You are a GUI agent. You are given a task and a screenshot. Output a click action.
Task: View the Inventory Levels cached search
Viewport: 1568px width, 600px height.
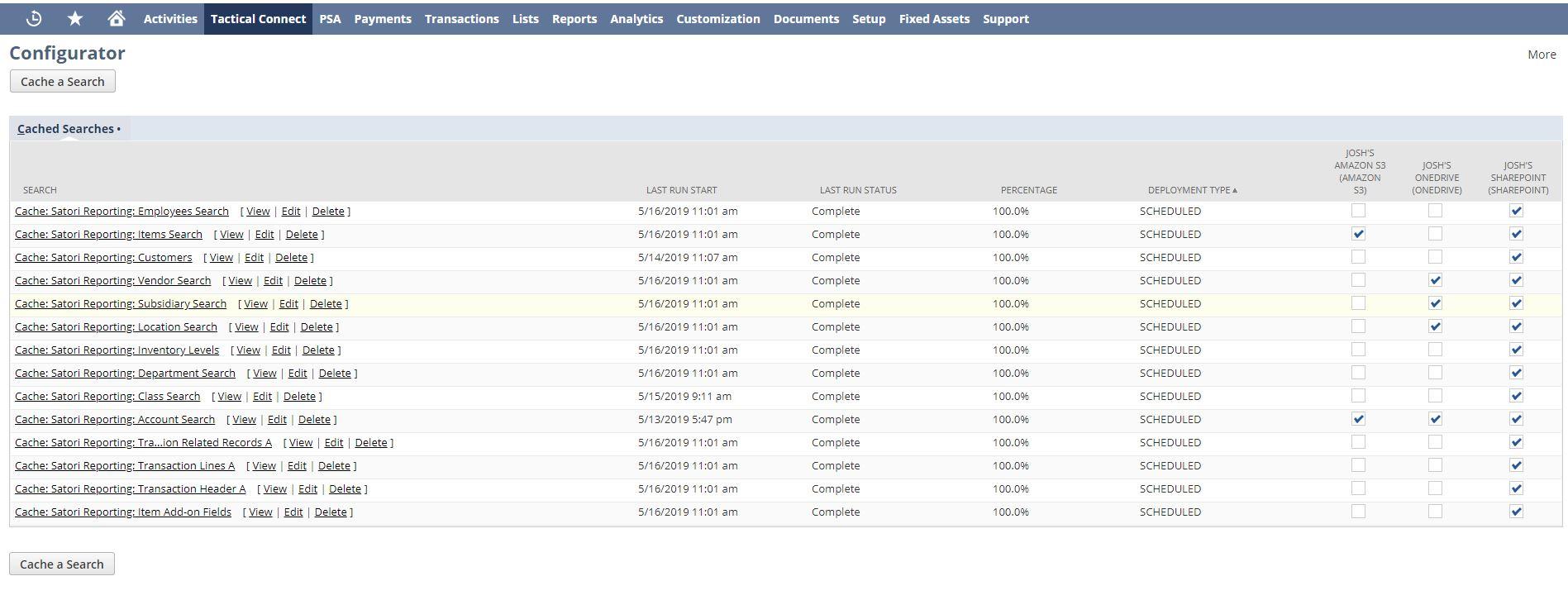coord(248,350)
